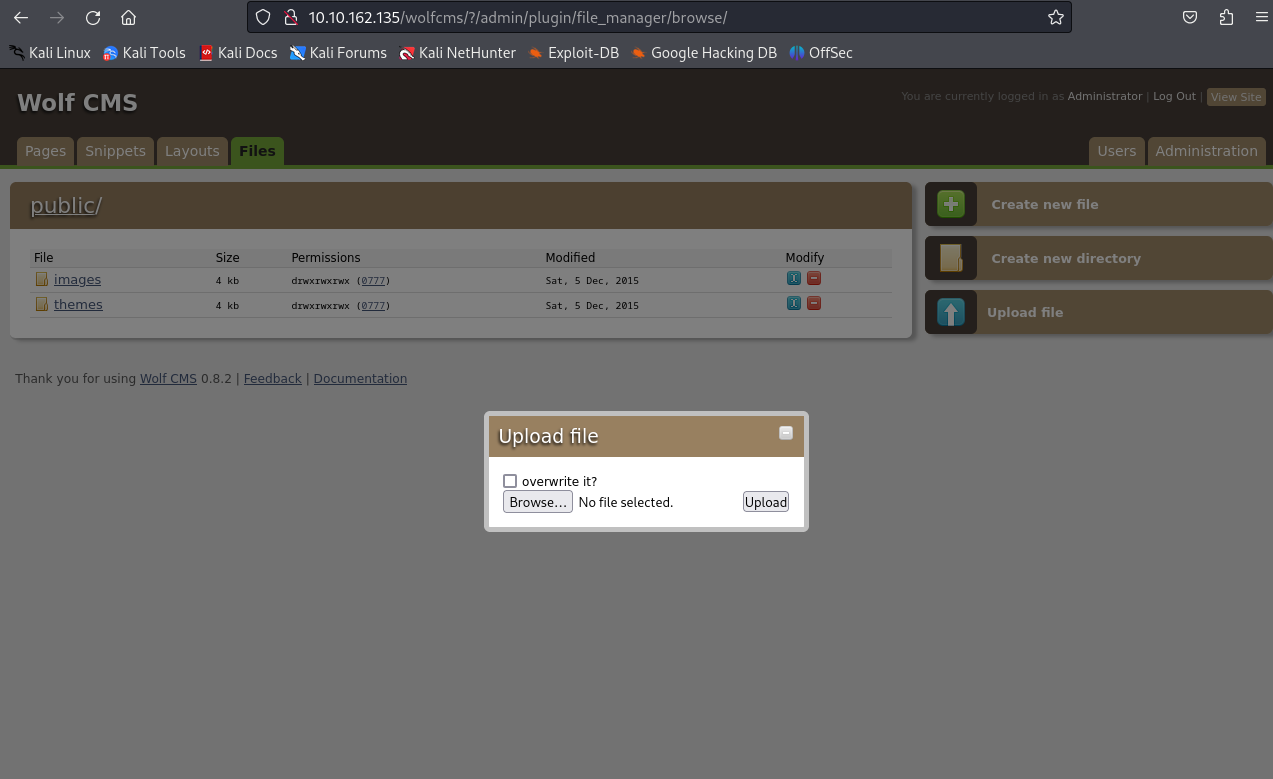The height and width of the screenshot is (779, 1273).
Task: Click the No file selected. text
Action: point(626,502)
